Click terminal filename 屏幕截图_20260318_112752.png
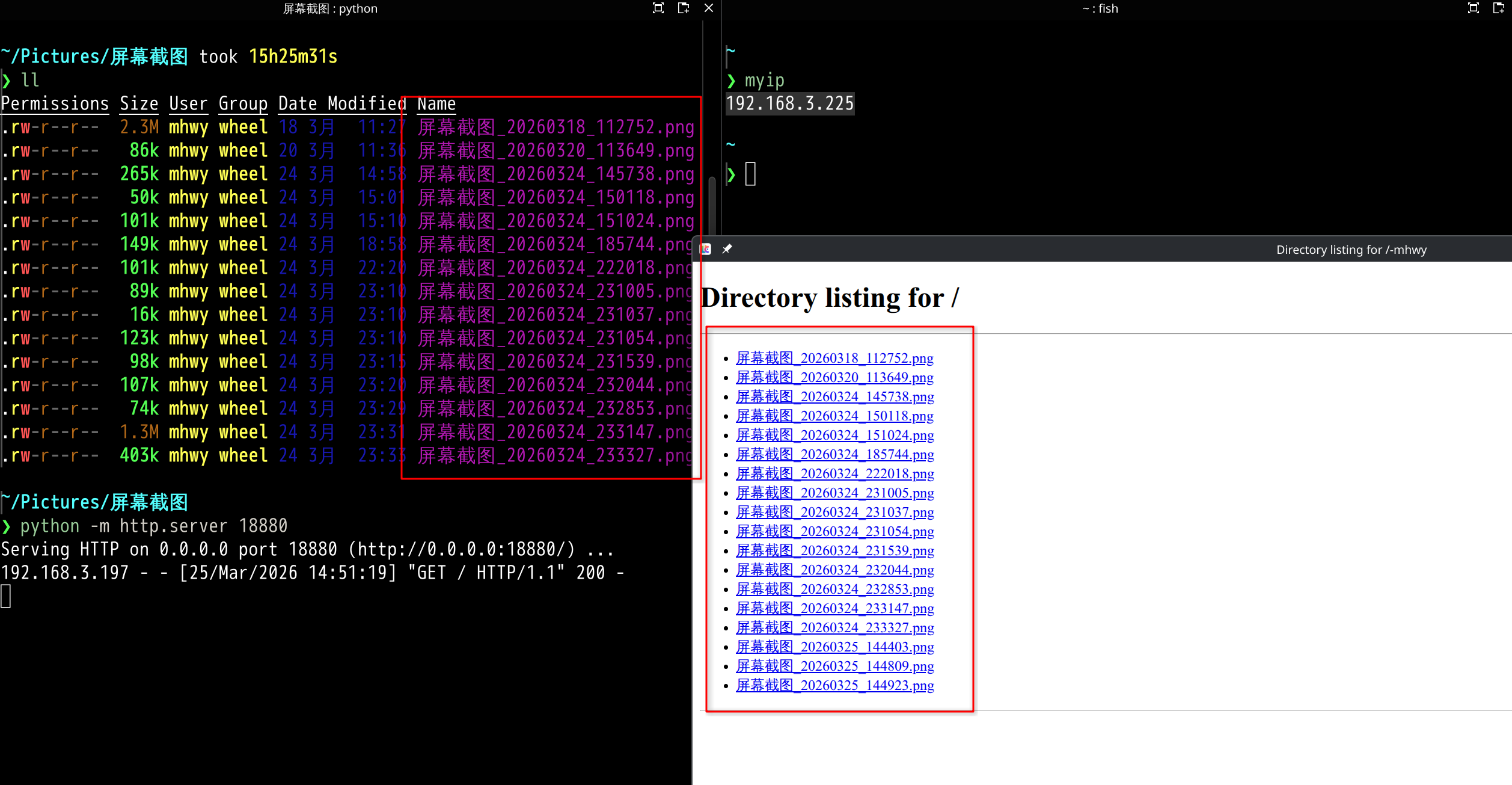 coord(556,128)
